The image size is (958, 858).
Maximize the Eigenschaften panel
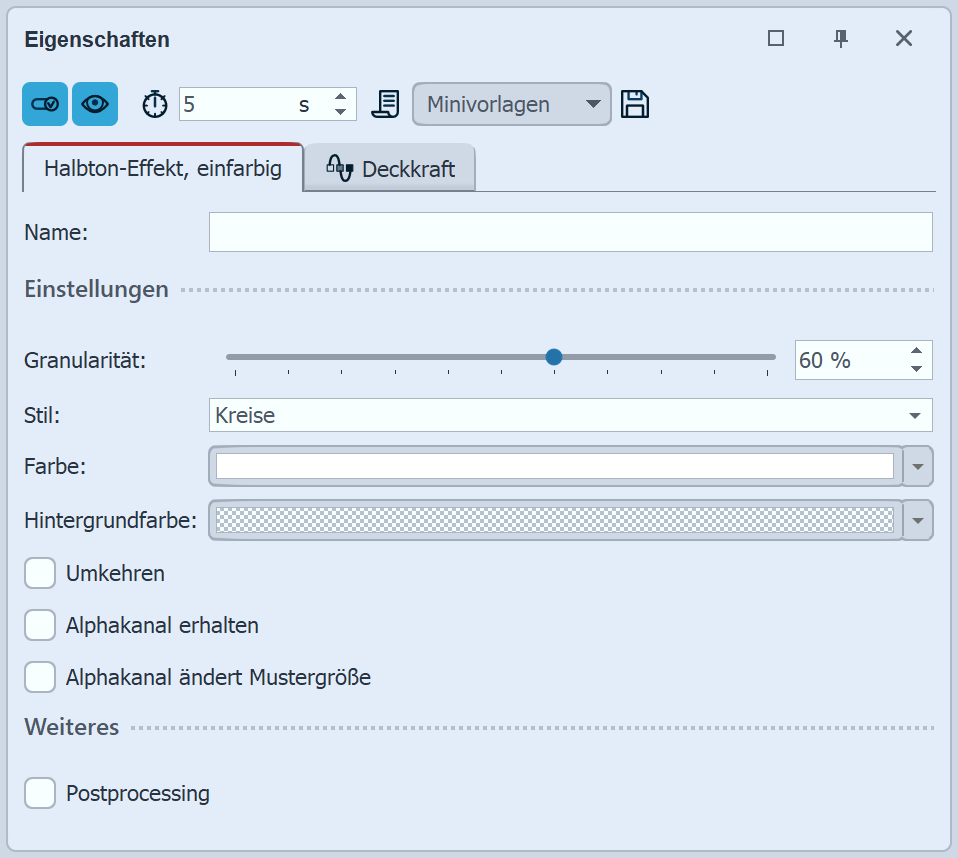pyautogui.click(x=776, y=38)
